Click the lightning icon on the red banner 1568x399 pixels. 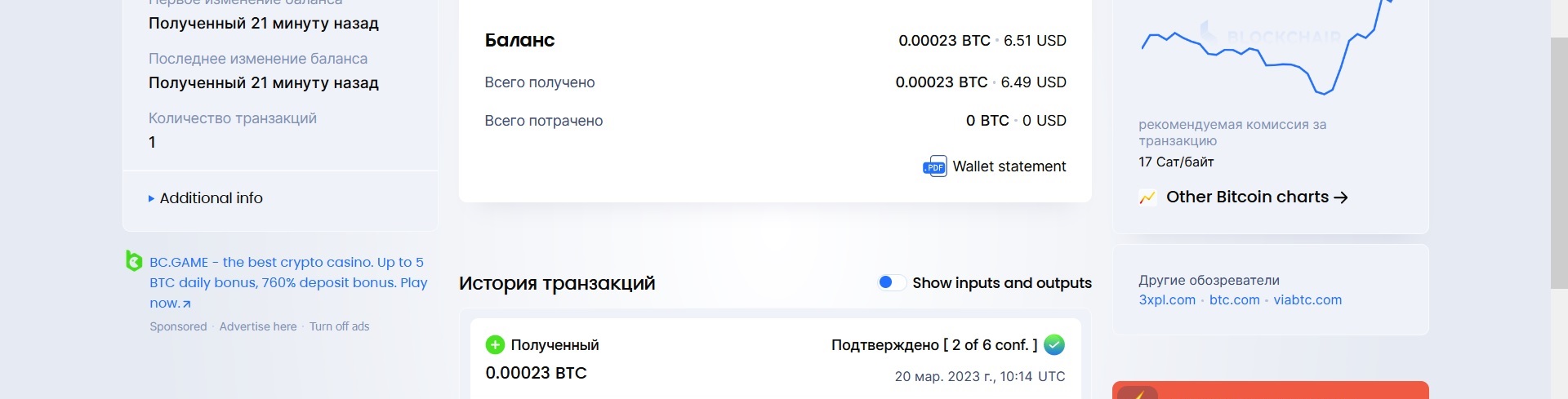pos(1138,393)
